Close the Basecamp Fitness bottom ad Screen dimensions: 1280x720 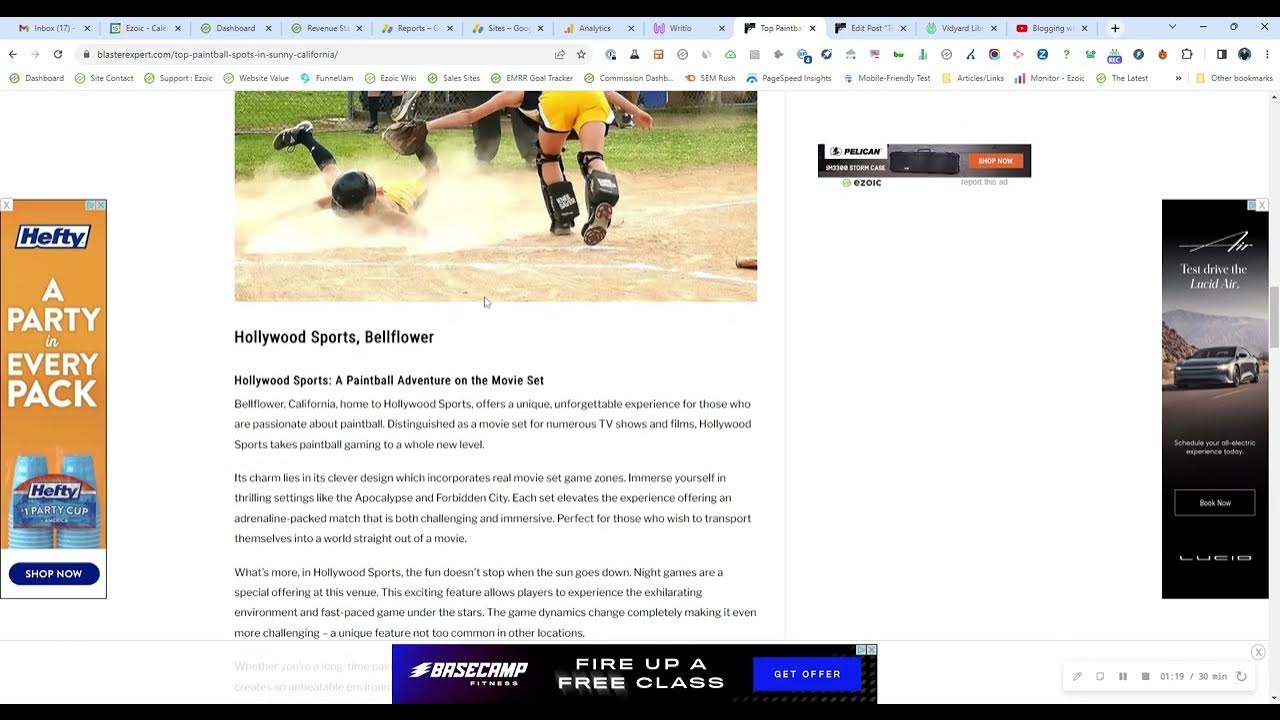(871, 650)
